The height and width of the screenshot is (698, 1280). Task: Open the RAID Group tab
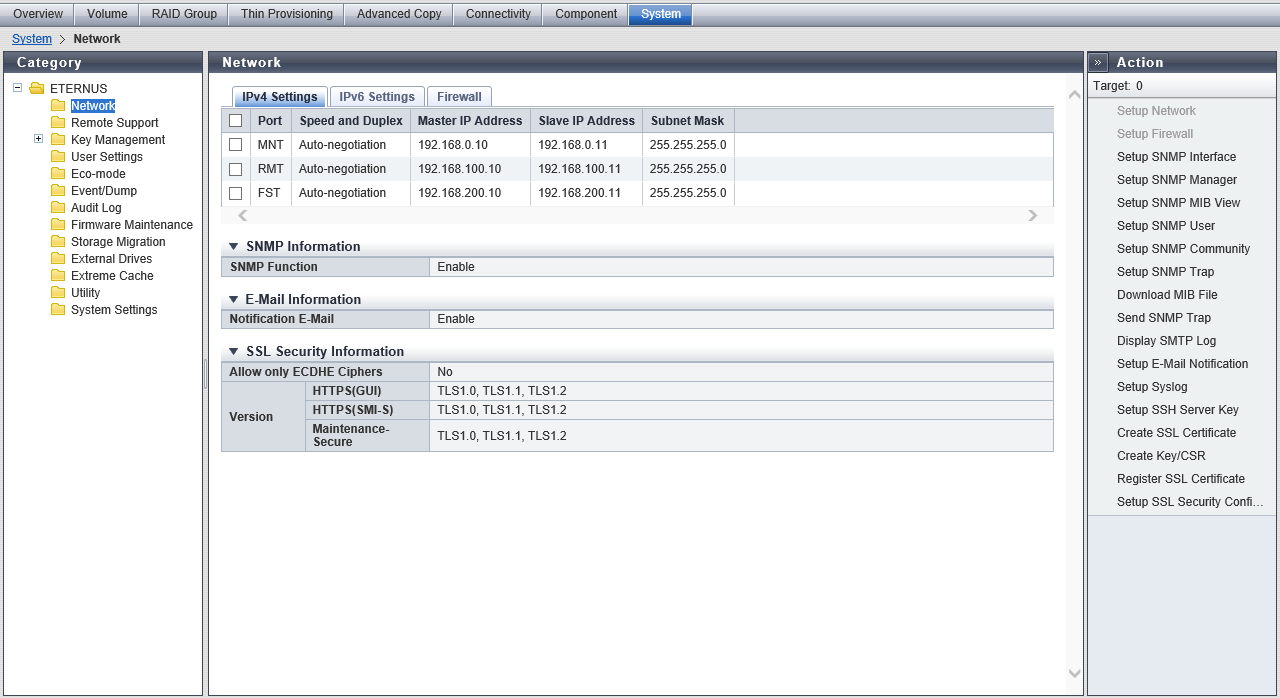184,14
